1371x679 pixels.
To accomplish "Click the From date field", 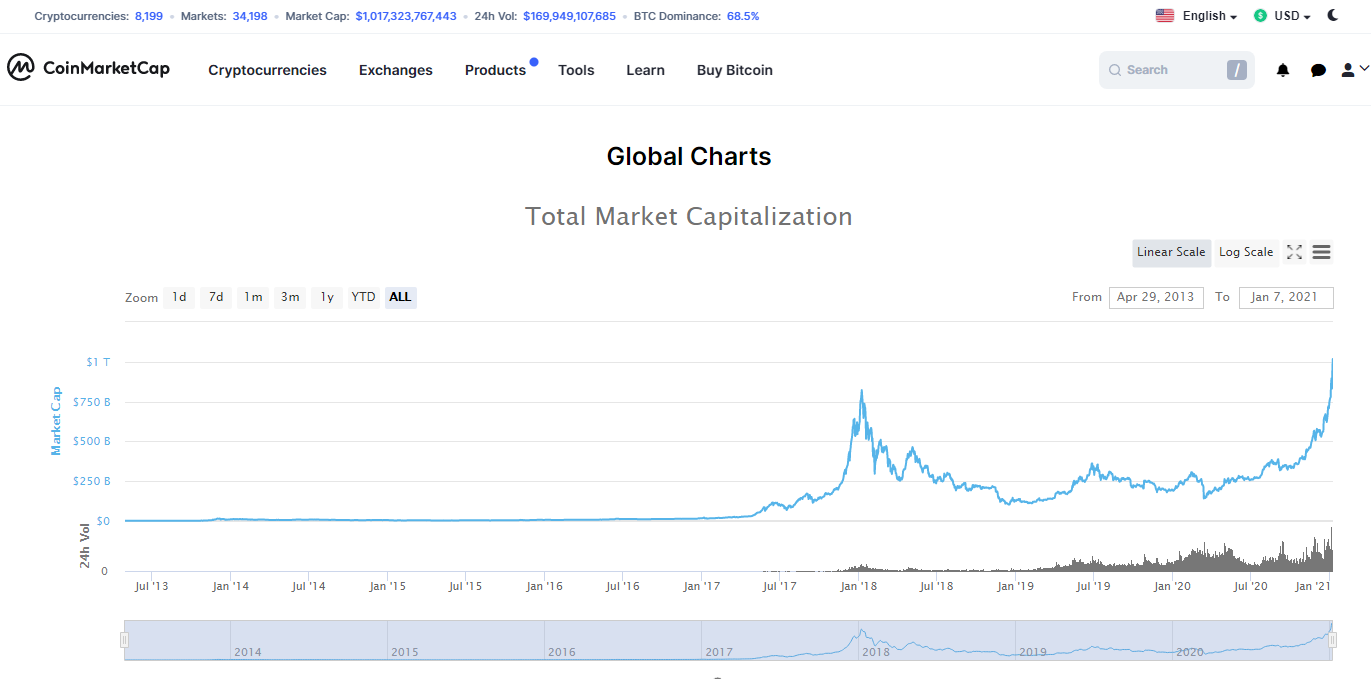I will (1156, 297).
